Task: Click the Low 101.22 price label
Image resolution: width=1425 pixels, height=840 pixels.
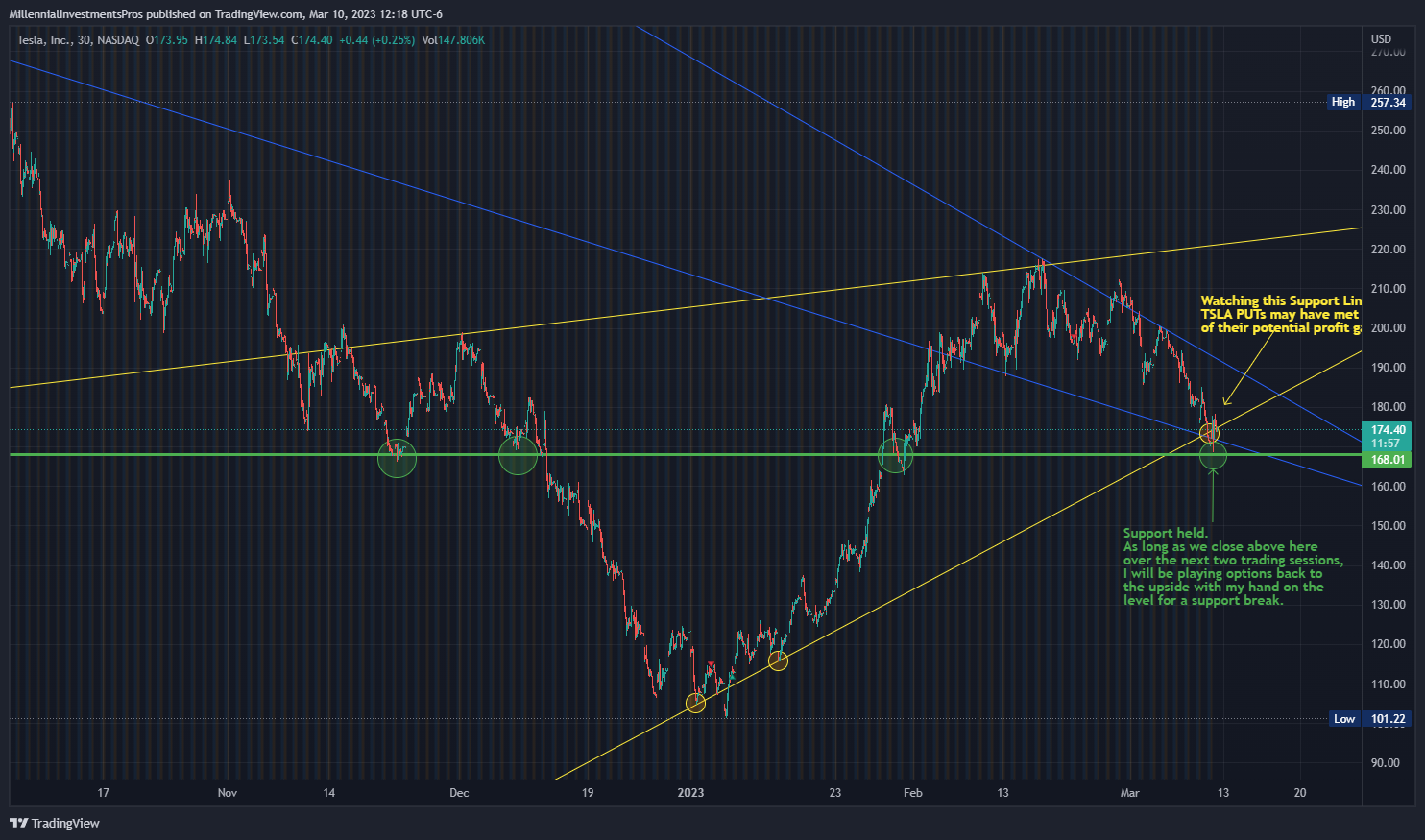Action: click(1370, 719)
